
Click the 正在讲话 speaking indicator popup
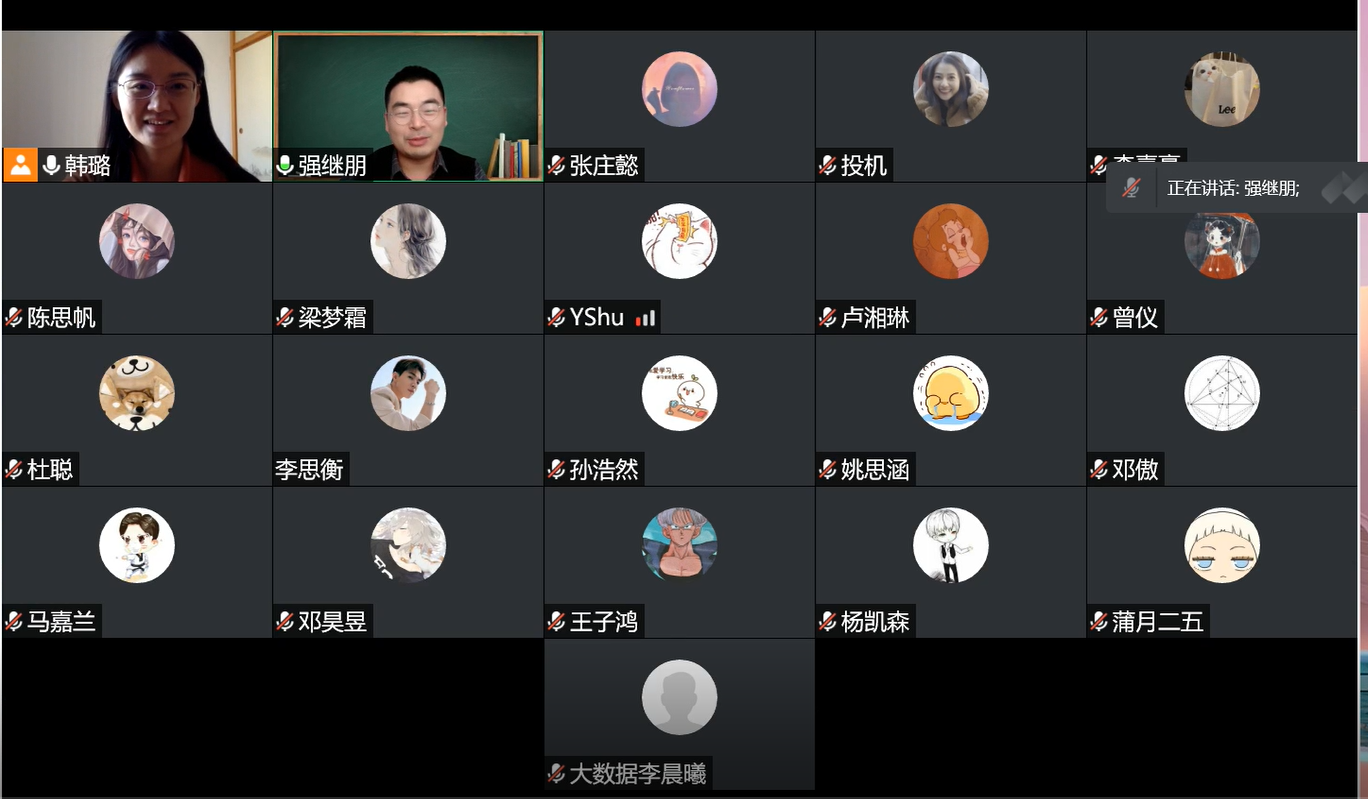1236,188
